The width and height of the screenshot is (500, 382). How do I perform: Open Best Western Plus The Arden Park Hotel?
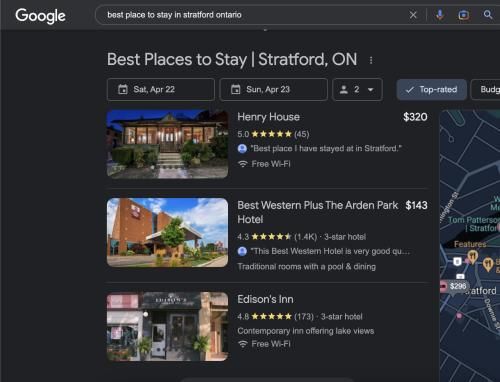pos(318,212)
